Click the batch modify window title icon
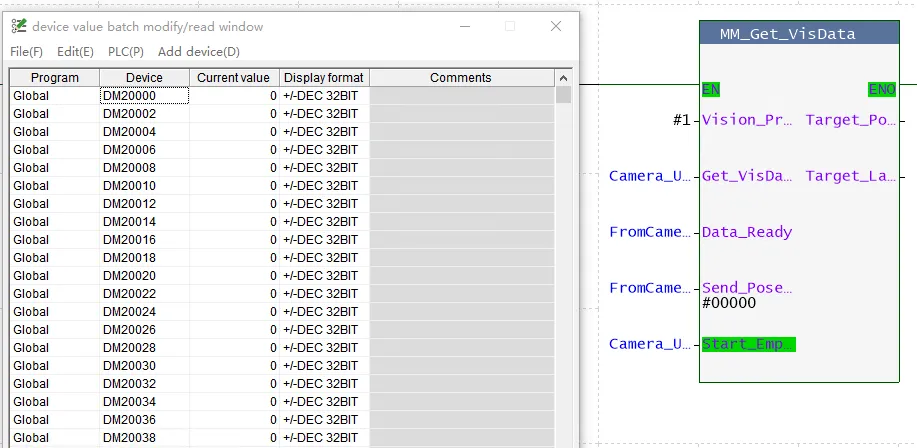Viewport: 917px width, 448px height. (19, 27)
